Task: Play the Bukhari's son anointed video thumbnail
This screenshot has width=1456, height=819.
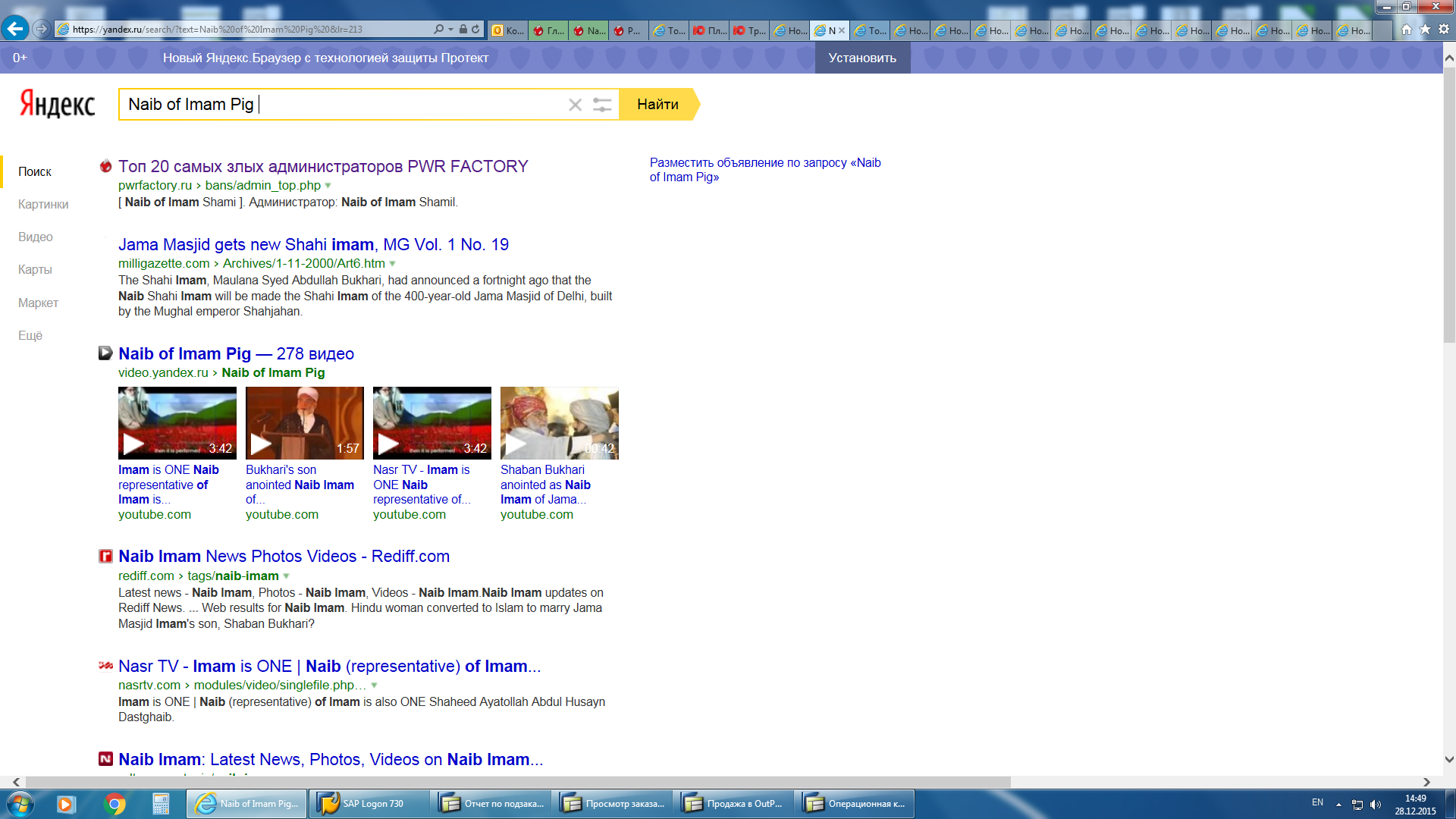Action: 304,422
